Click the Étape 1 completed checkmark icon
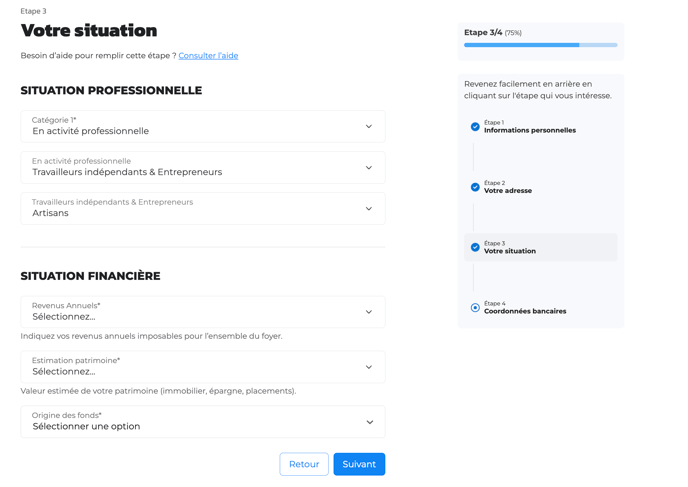 (x=475, y=127)
